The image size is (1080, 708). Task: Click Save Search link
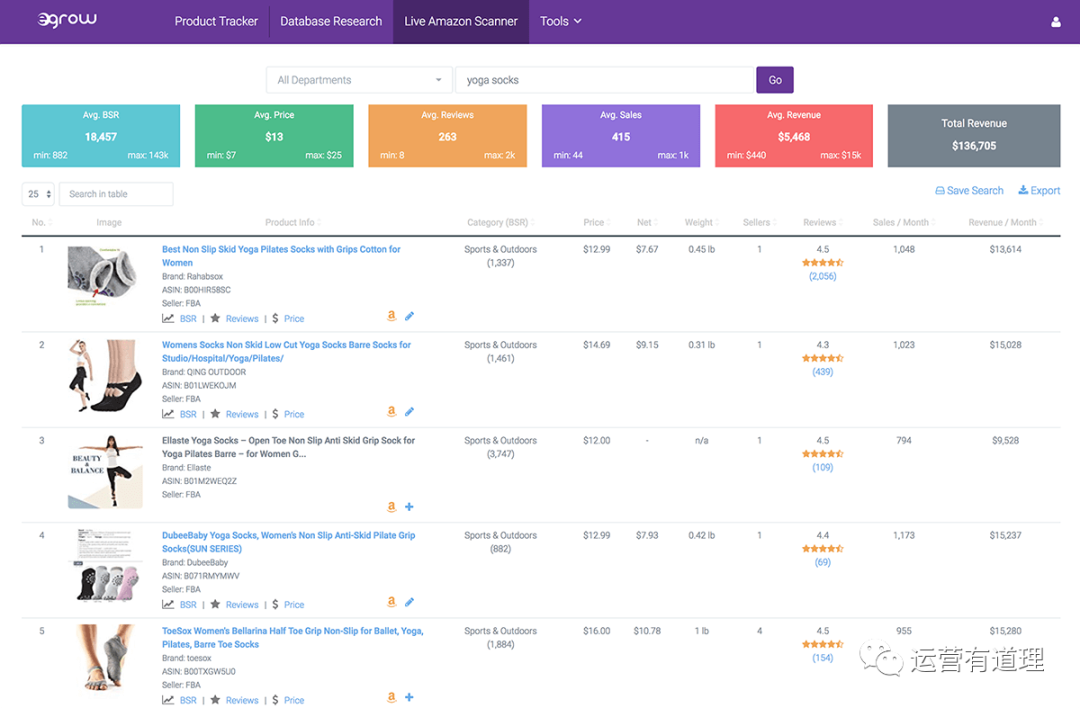point(969,191)
